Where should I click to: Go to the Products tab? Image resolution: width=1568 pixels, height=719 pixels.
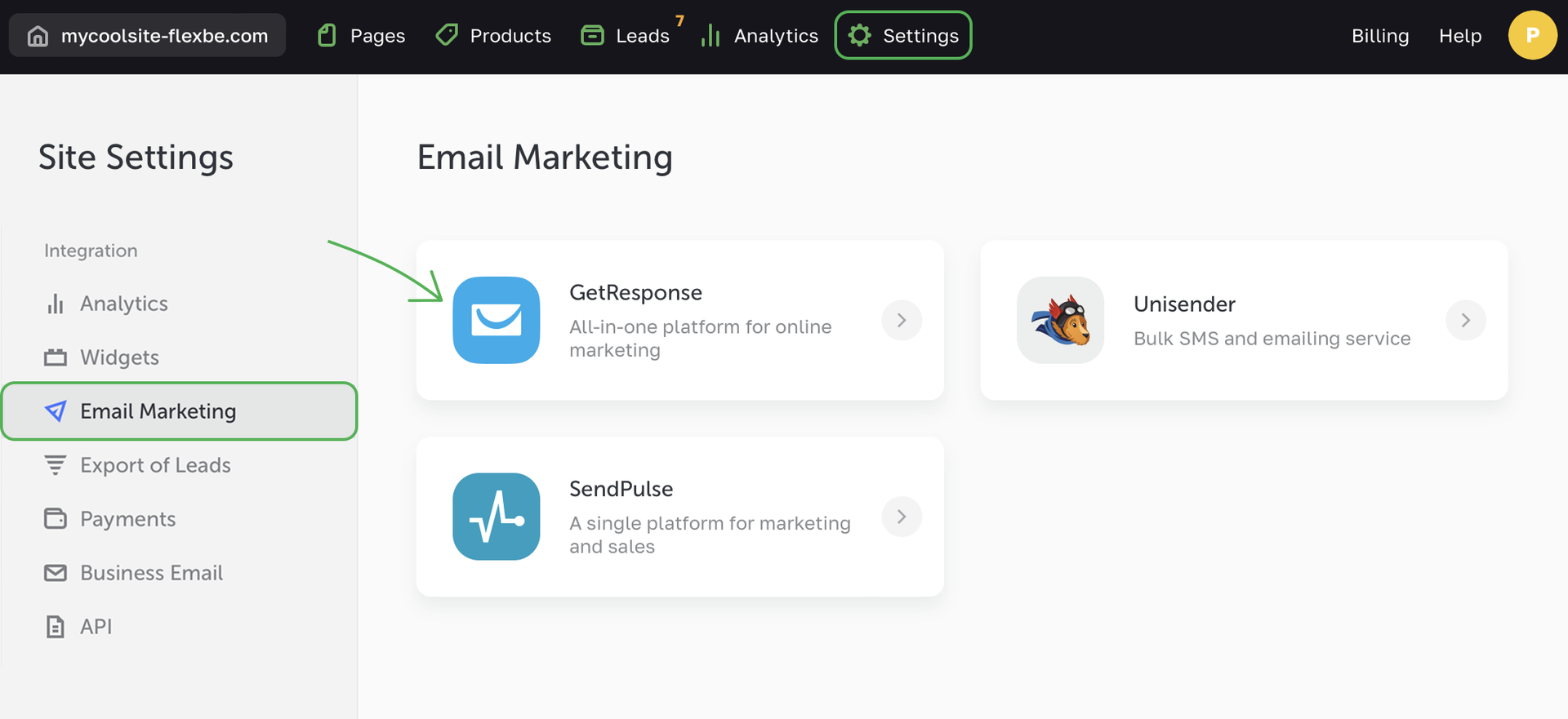coord(493,36)
